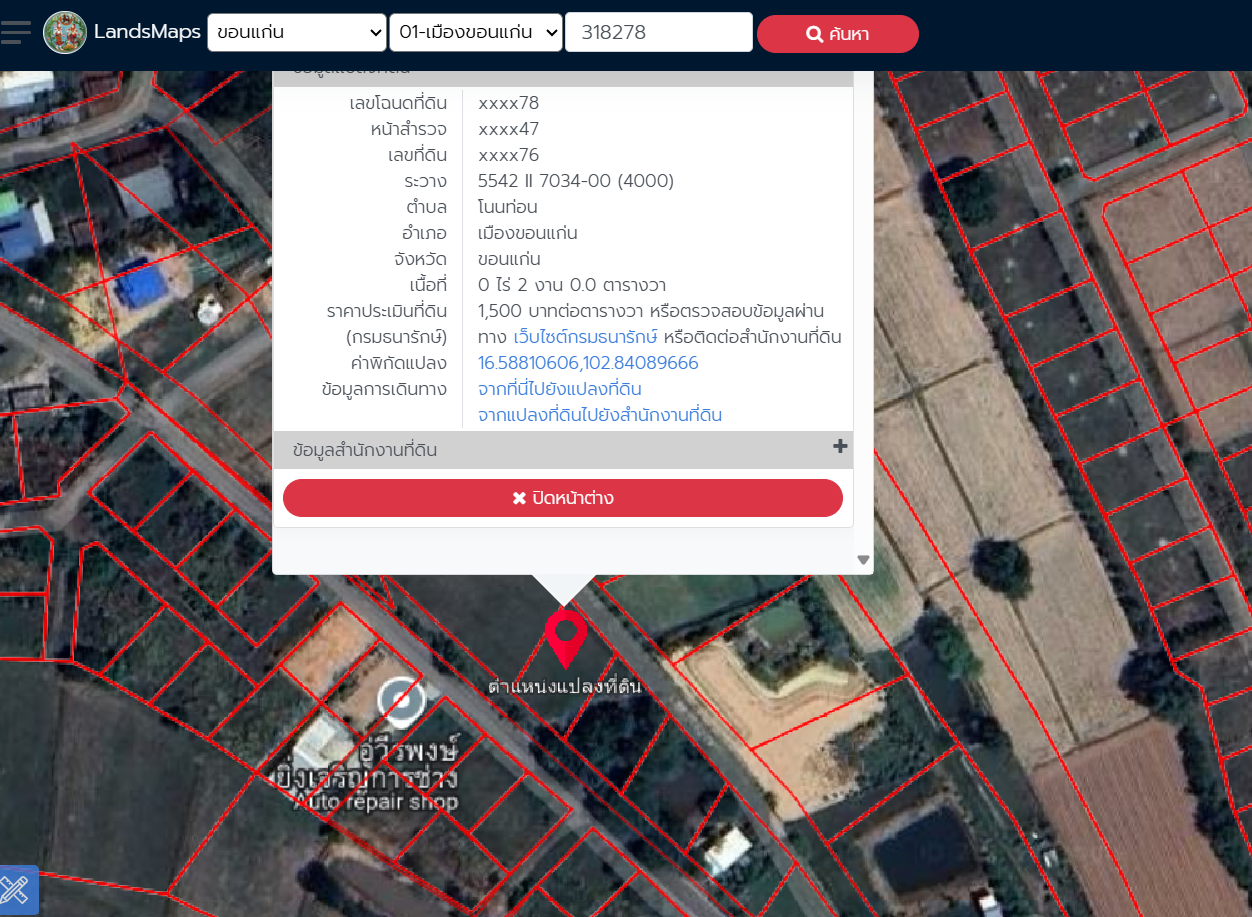
Task: Click the LandsMaps title text
Action: pyautogui.click(x=147, y=32)
